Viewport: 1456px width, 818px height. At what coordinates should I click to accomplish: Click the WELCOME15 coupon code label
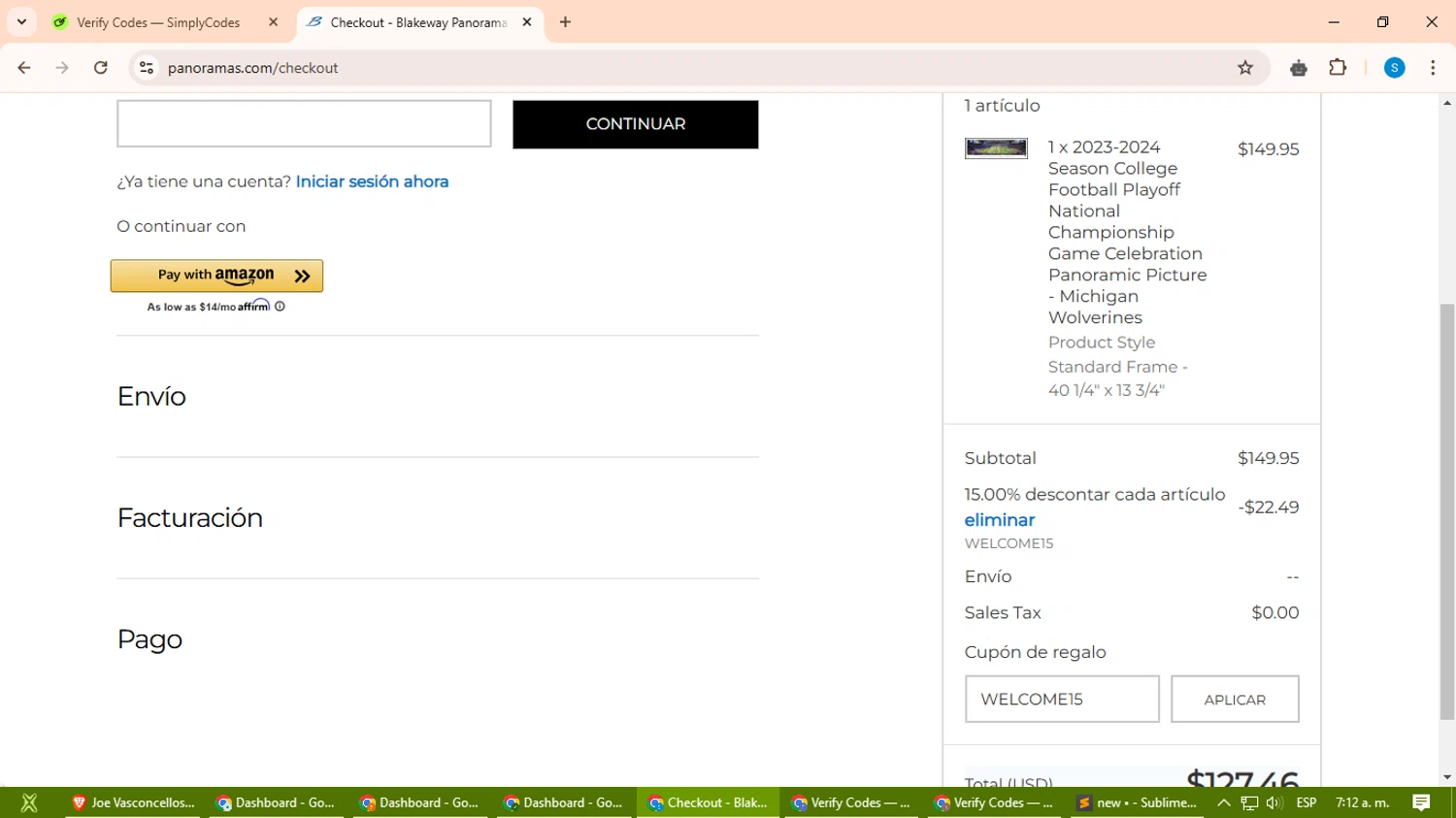1009,543
